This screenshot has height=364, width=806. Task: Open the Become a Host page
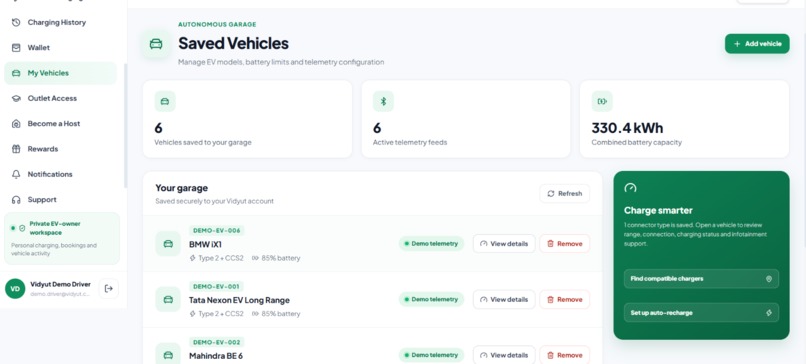click(x=61, y=123)
